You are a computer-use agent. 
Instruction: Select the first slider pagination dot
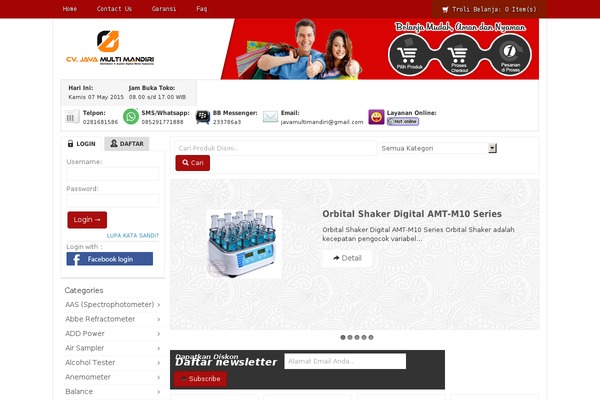point(343,337)
